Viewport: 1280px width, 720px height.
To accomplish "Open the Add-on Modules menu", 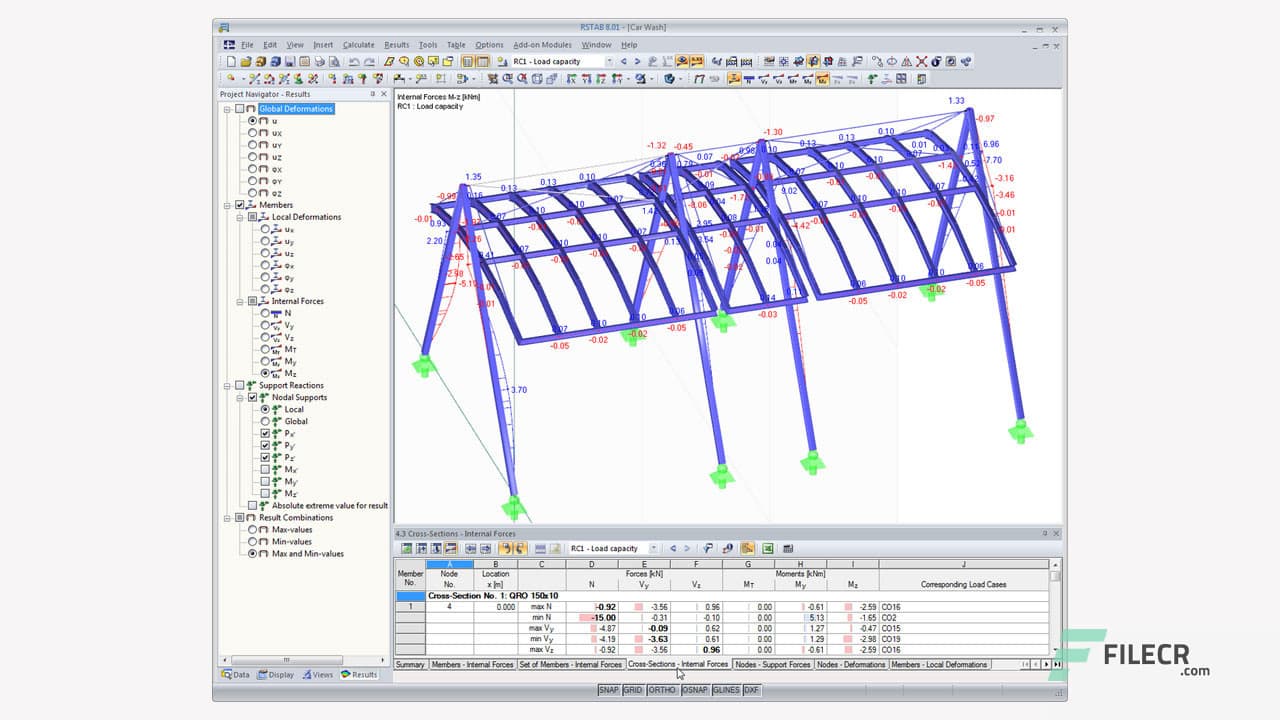I will pos(542,45).
